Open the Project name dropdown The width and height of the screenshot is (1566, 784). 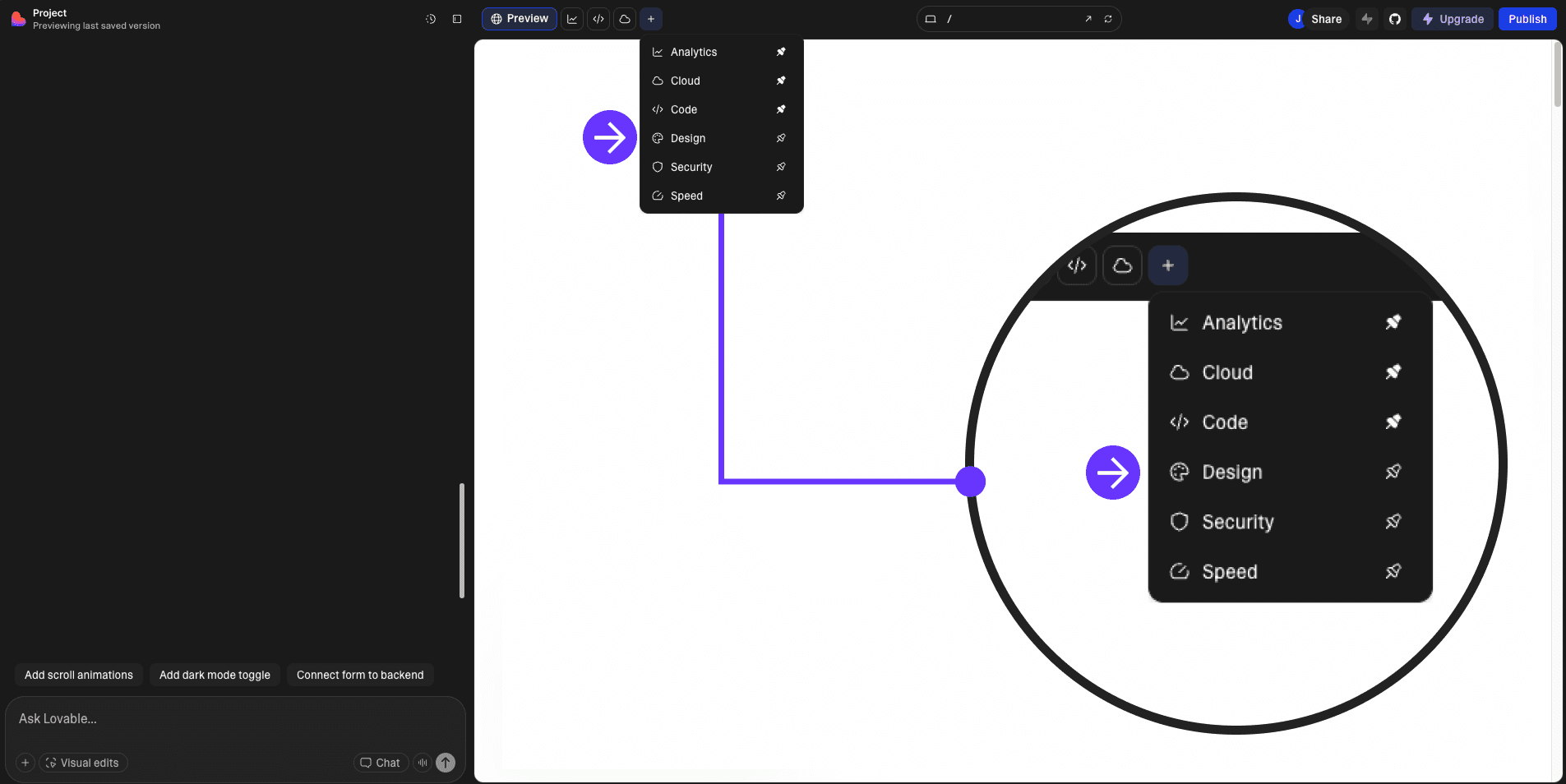click(50, 13)
